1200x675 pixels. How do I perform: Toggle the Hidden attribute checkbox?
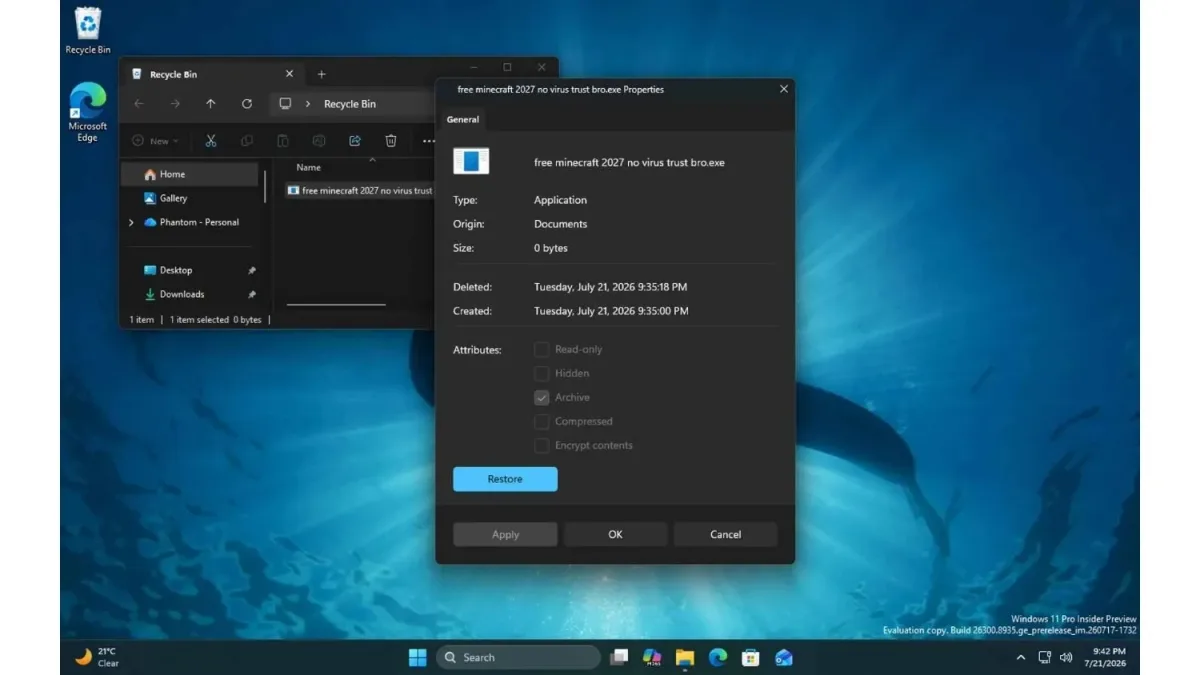(x=541, y=373)
